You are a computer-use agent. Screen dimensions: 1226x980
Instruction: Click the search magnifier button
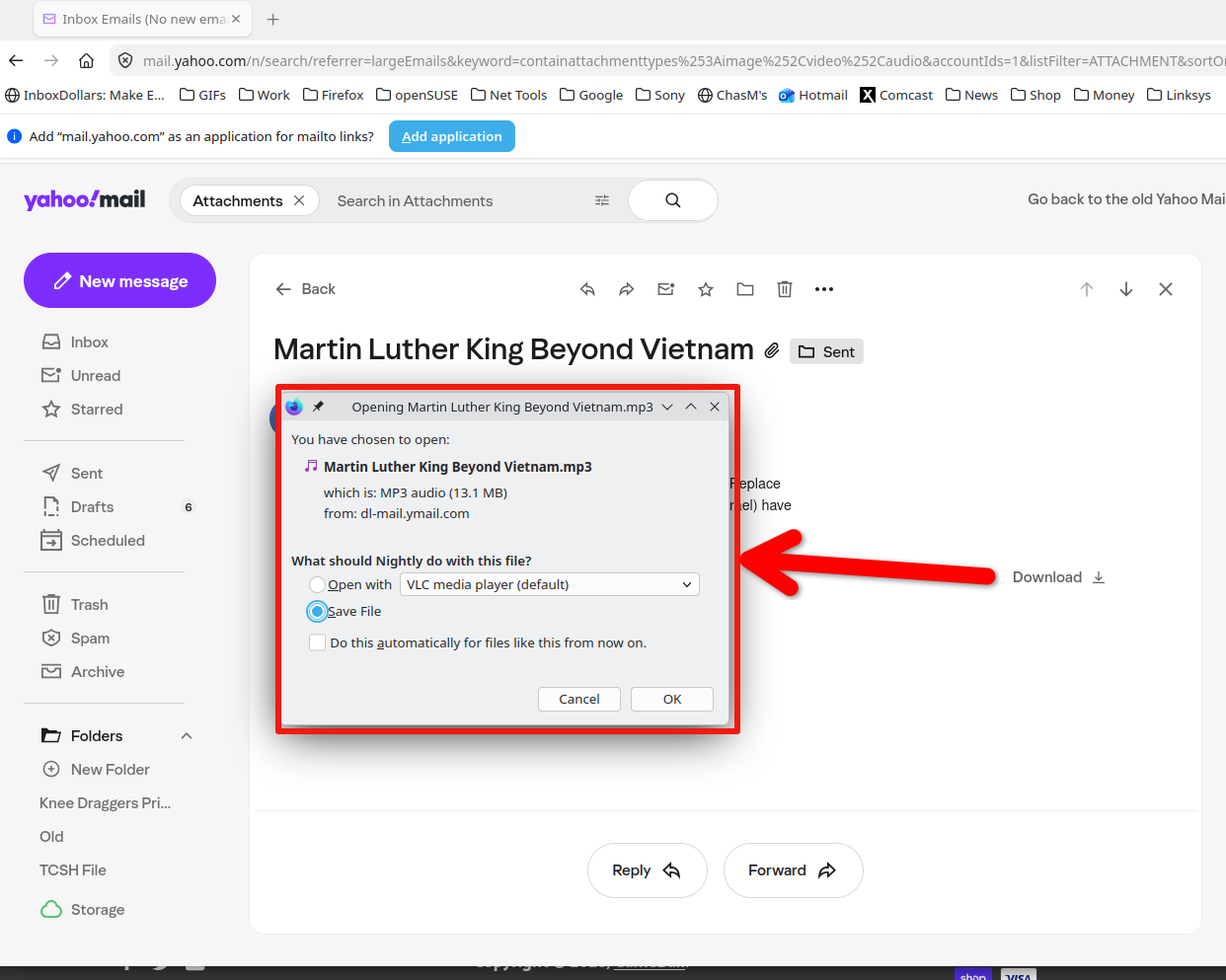(672, 200)
